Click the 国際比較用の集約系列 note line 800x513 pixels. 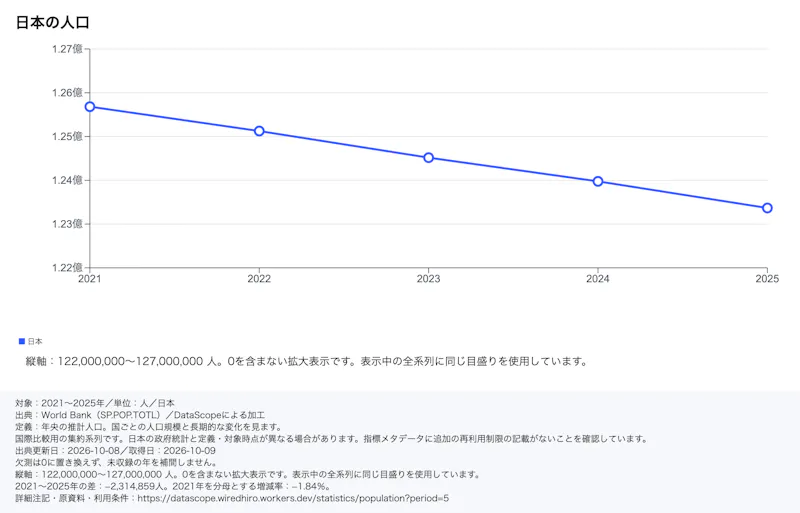[x=332, y=438]
